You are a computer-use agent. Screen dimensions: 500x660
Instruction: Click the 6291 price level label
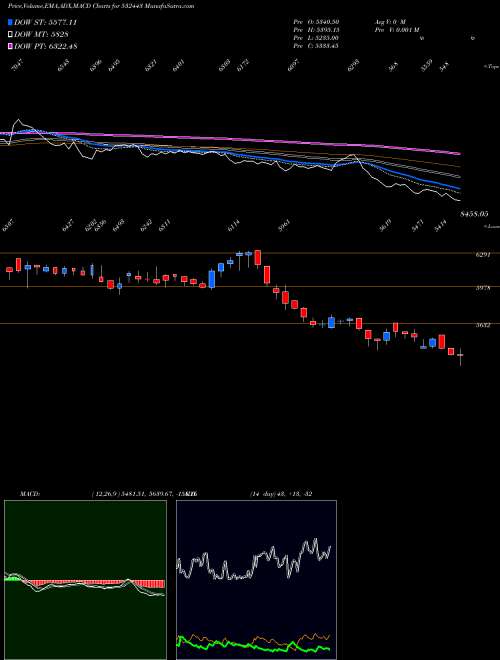(483, 255)
